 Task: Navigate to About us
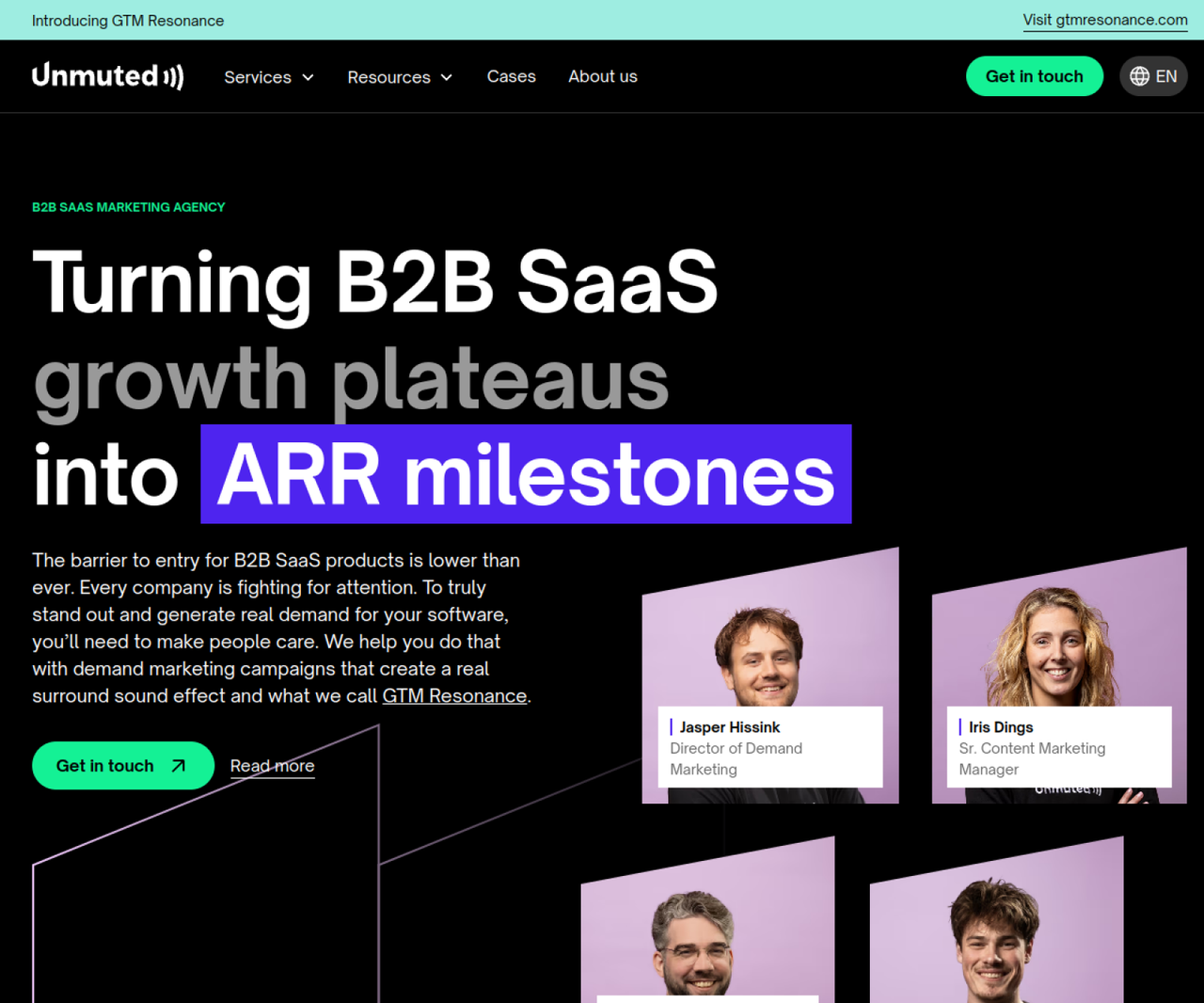coord(603,76)
